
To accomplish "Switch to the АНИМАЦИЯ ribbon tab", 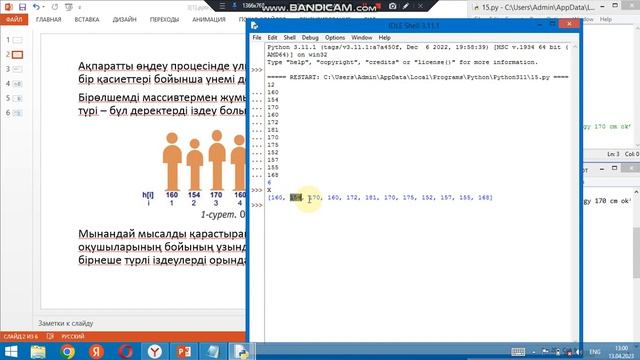I will point(209,20).
